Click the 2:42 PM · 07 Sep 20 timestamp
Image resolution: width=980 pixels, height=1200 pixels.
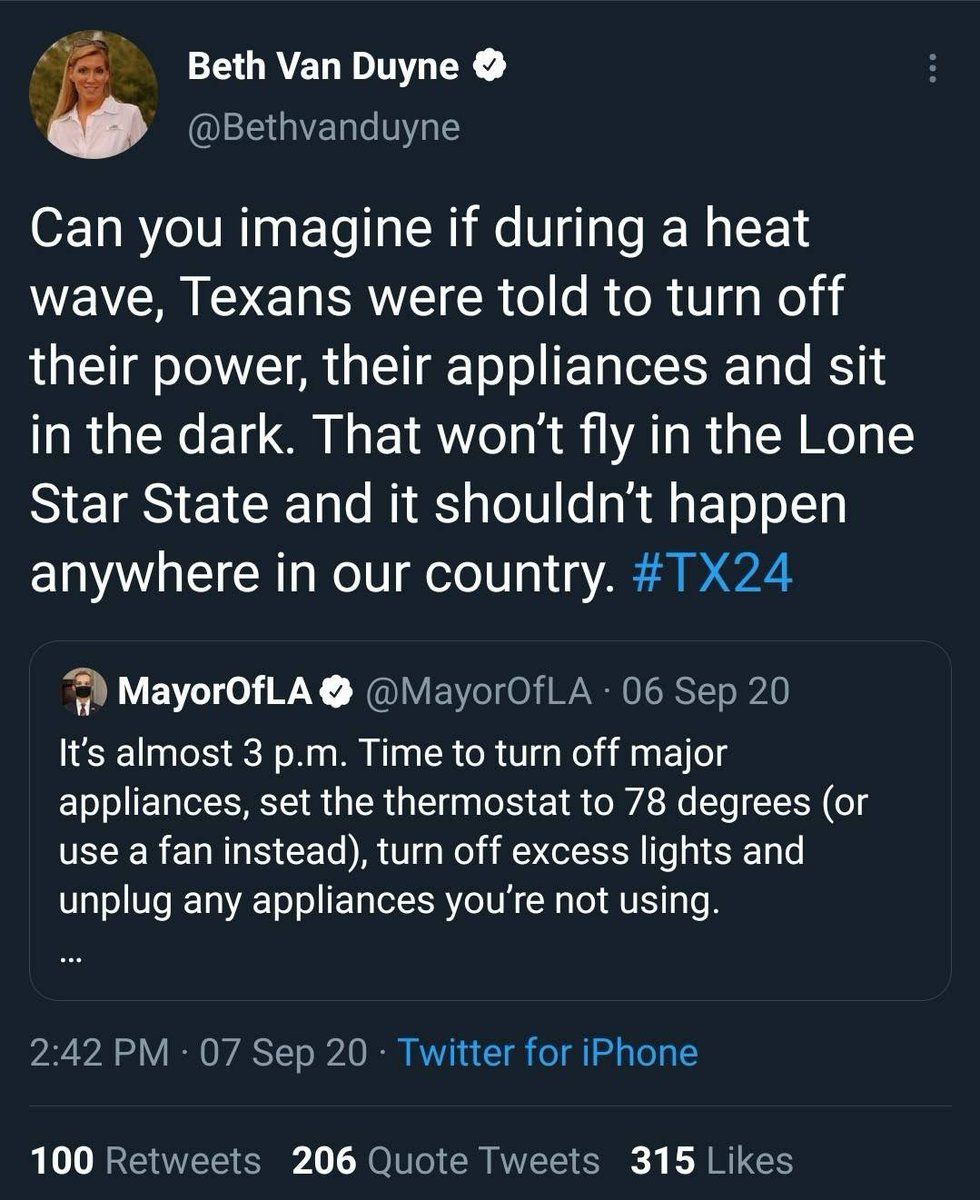(199, 1053)
